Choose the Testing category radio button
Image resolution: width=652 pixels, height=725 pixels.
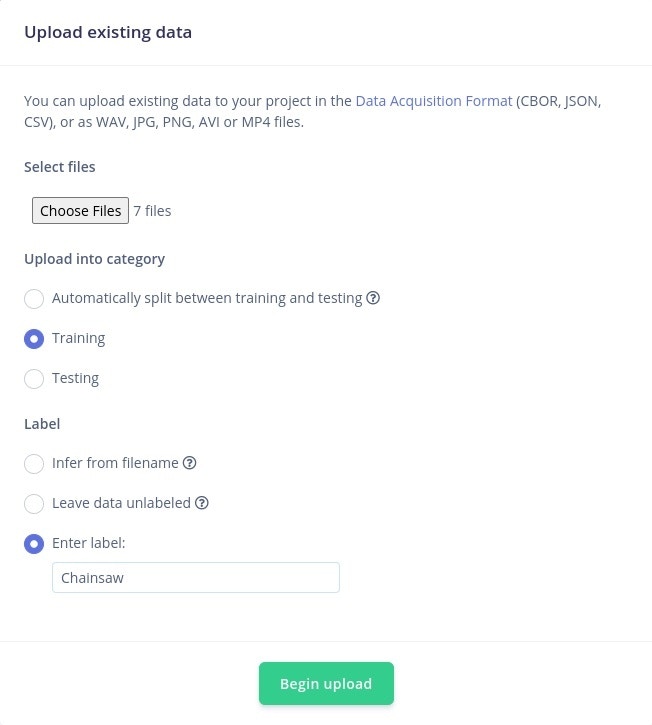(34, 379)
